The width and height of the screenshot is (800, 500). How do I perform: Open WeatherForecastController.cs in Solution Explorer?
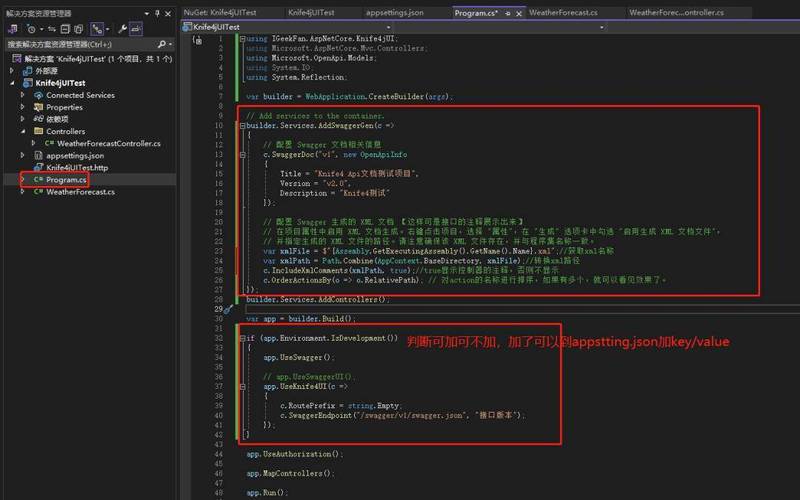pos(108,144)
